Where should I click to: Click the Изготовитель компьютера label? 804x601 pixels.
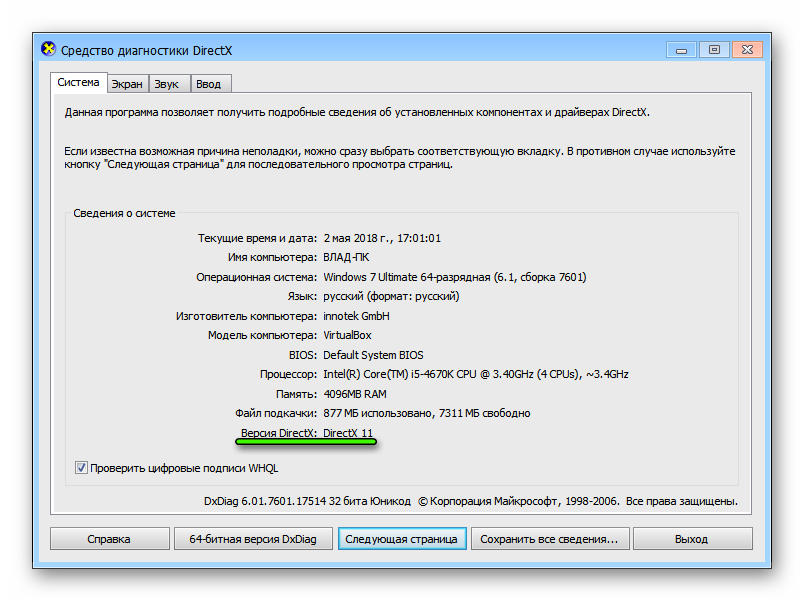(246, 316)
